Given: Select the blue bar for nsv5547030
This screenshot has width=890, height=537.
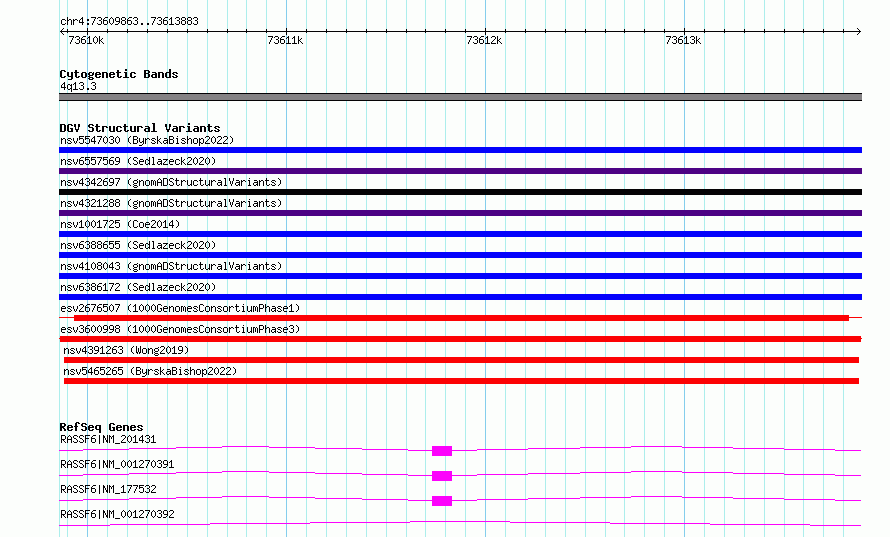Looking at the screenshot, I should (460, 150).
